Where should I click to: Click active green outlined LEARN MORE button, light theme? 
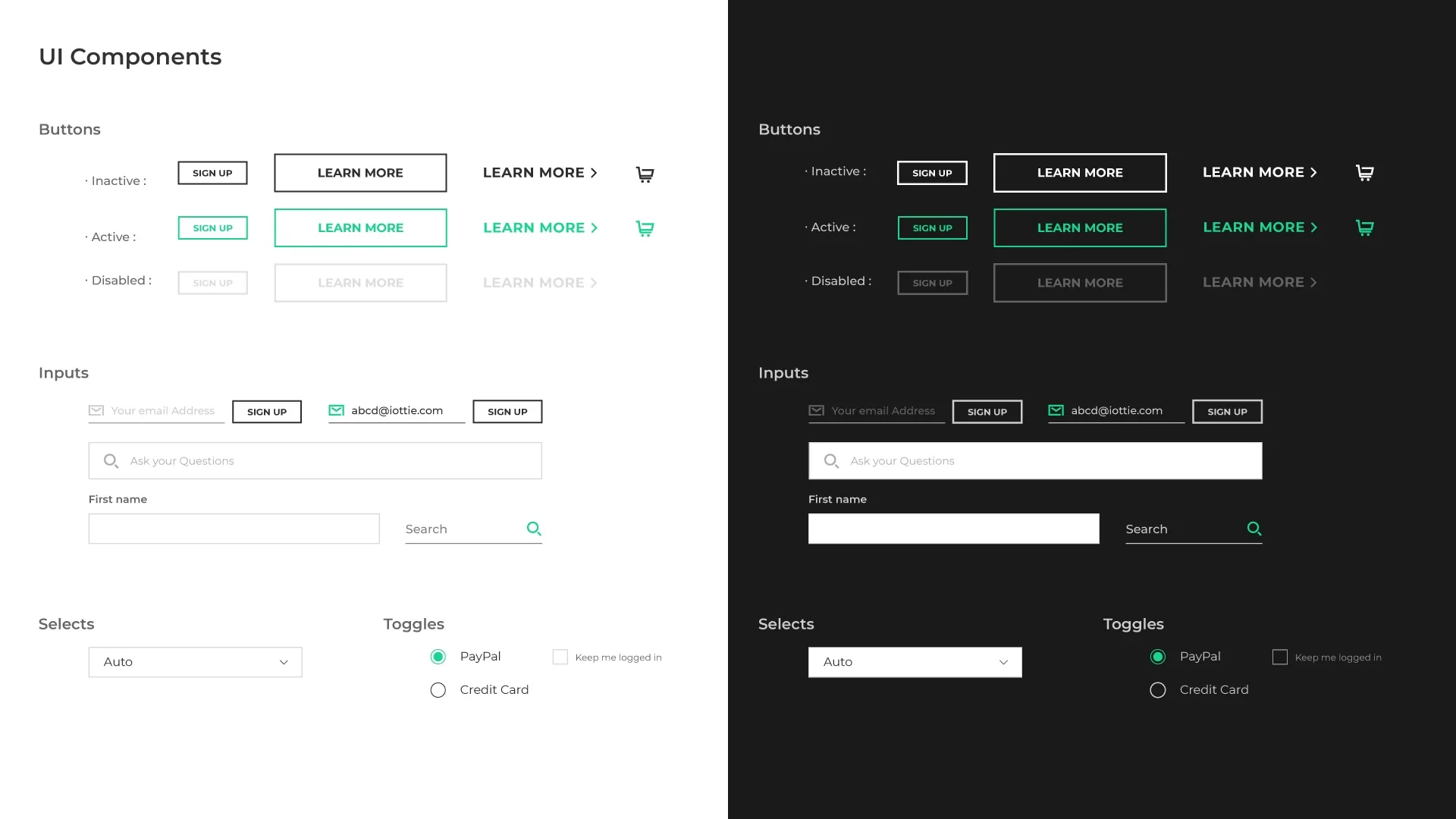(x=360, y=227)
